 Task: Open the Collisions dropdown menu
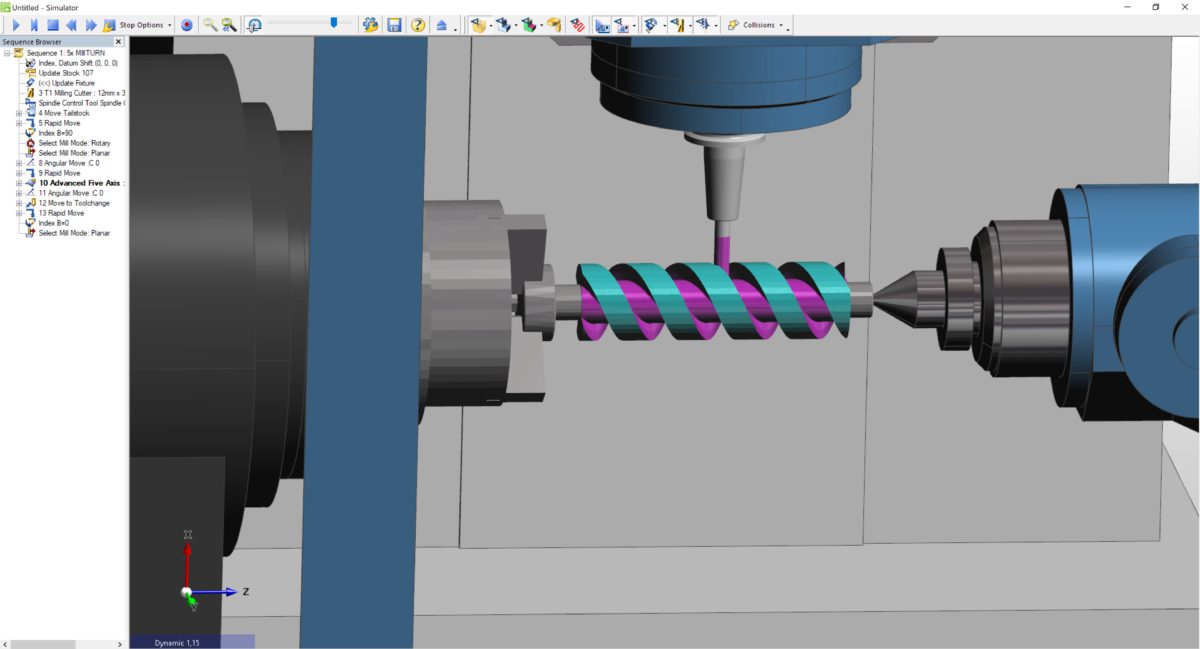781,25
